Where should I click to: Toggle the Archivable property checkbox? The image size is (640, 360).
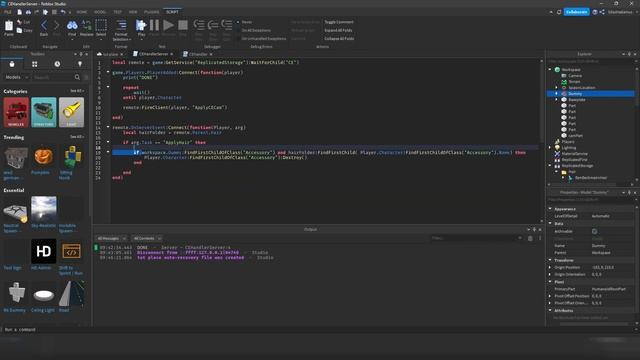tap(594, 231)
